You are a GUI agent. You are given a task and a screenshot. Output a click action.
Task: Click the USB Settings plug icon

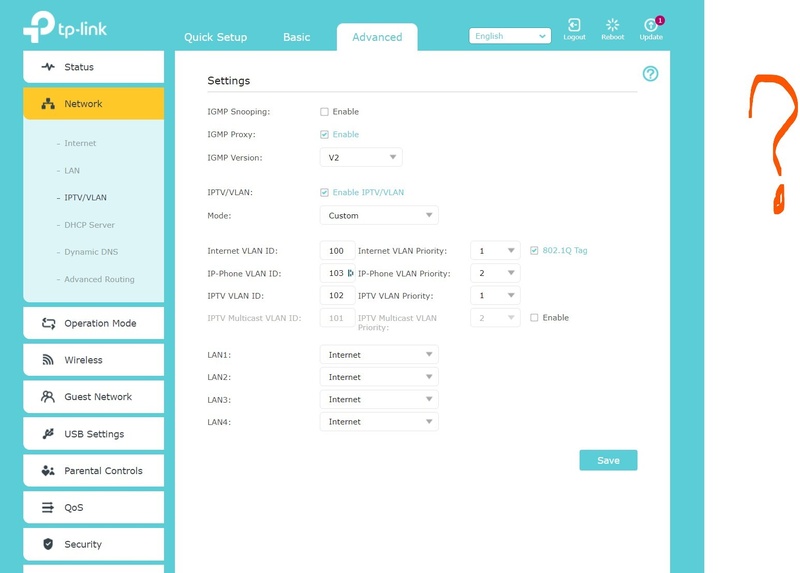pyautogui.click(x=48, y=434)
